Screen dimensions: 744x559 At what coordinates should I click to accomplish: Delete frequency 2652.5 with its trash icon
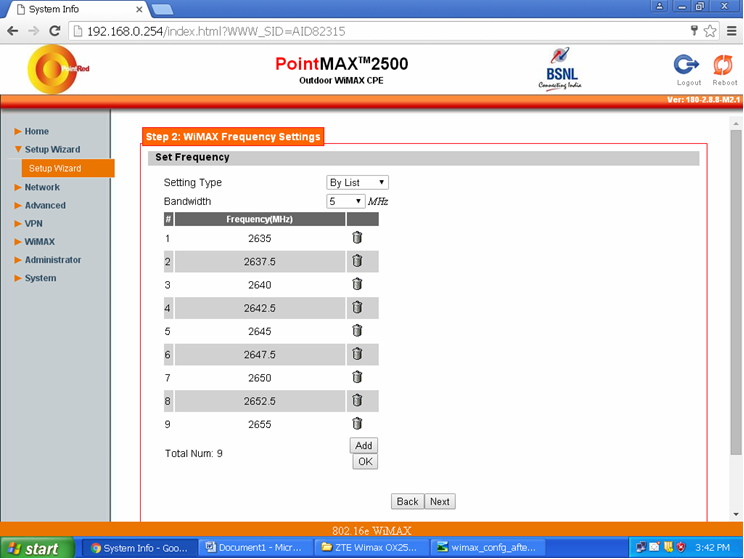[x=357, y=400]
